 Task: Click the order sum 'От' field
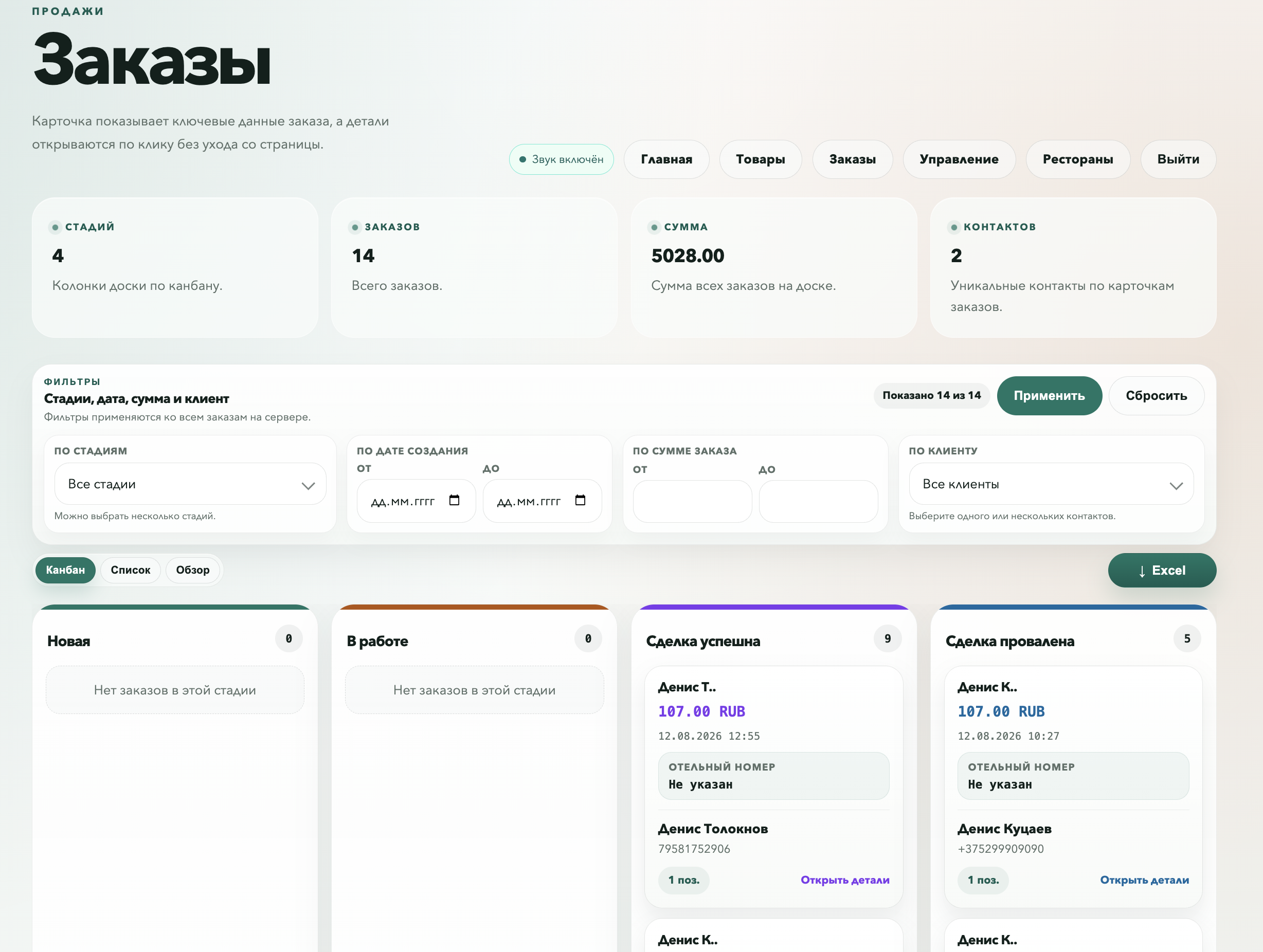(x=692, y=501)
